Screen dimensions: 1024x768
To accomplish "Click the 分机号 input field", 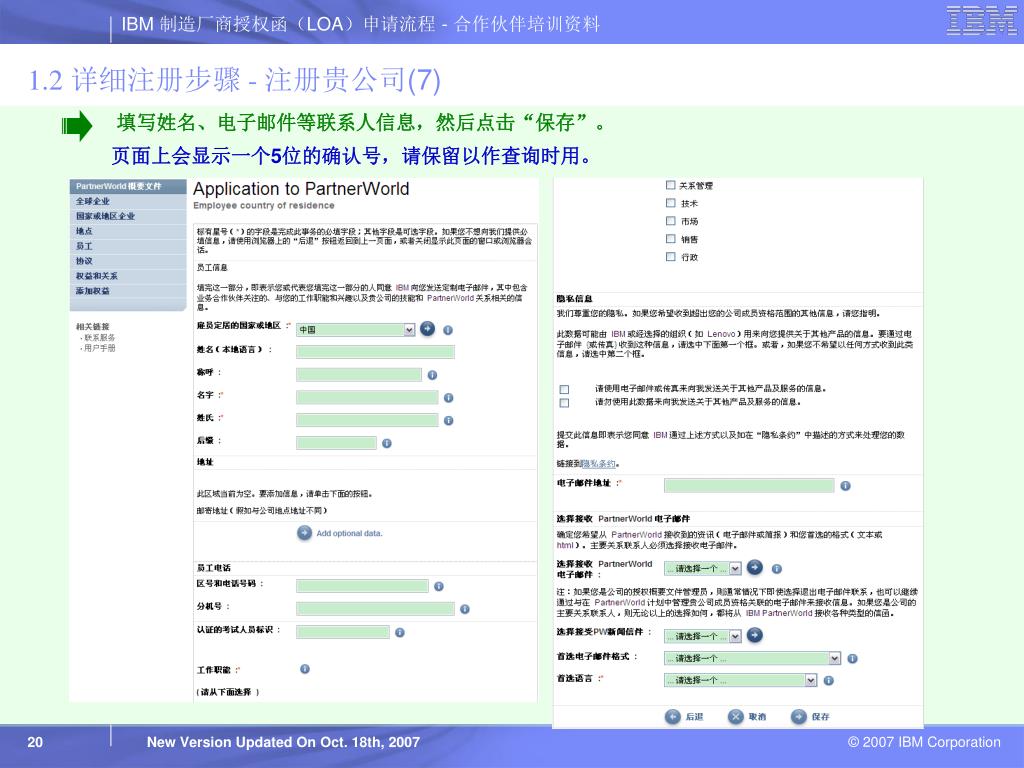I will click(x=376, y=609).
